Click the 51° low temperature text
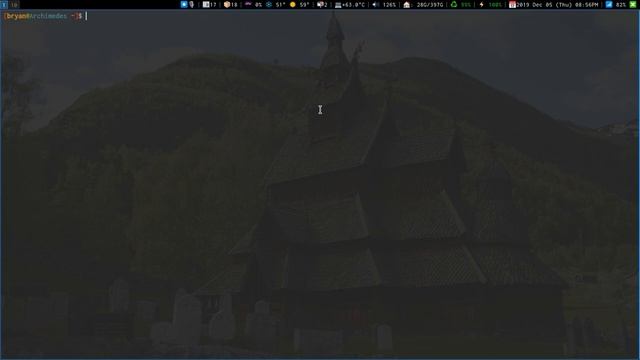The width and height of the screenshot is (640, 360). [x=280, y=5]
